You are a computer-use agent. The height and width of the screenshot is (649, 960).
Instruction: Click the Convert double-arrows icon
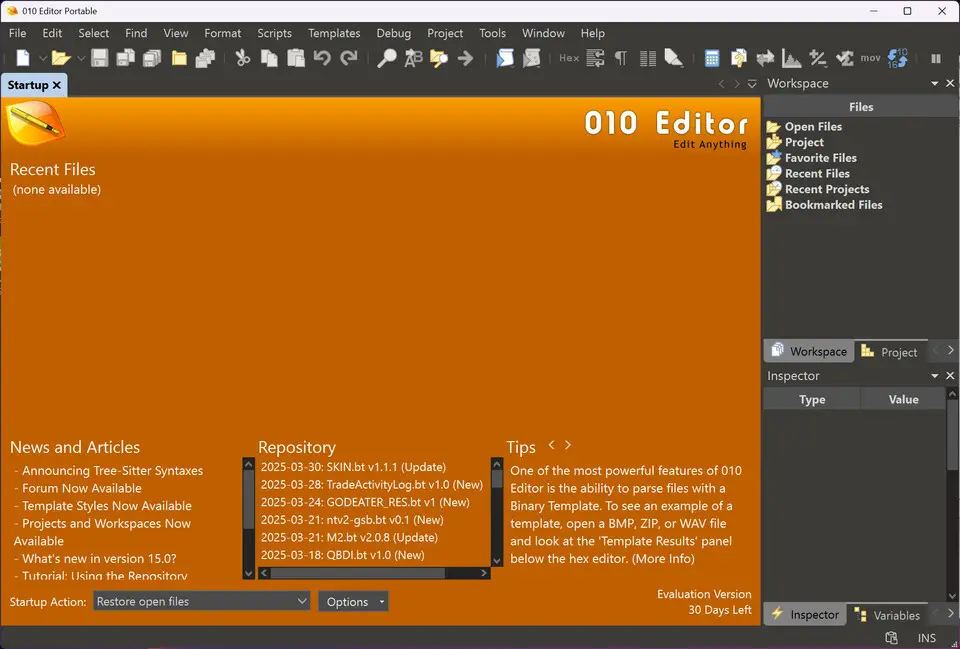click(x=765, y=58)
